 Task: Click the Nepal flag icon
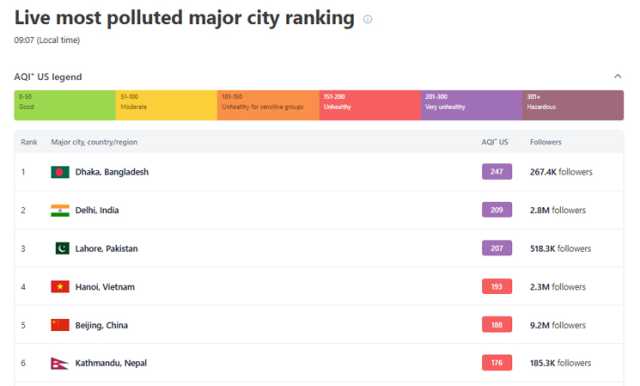59,363
